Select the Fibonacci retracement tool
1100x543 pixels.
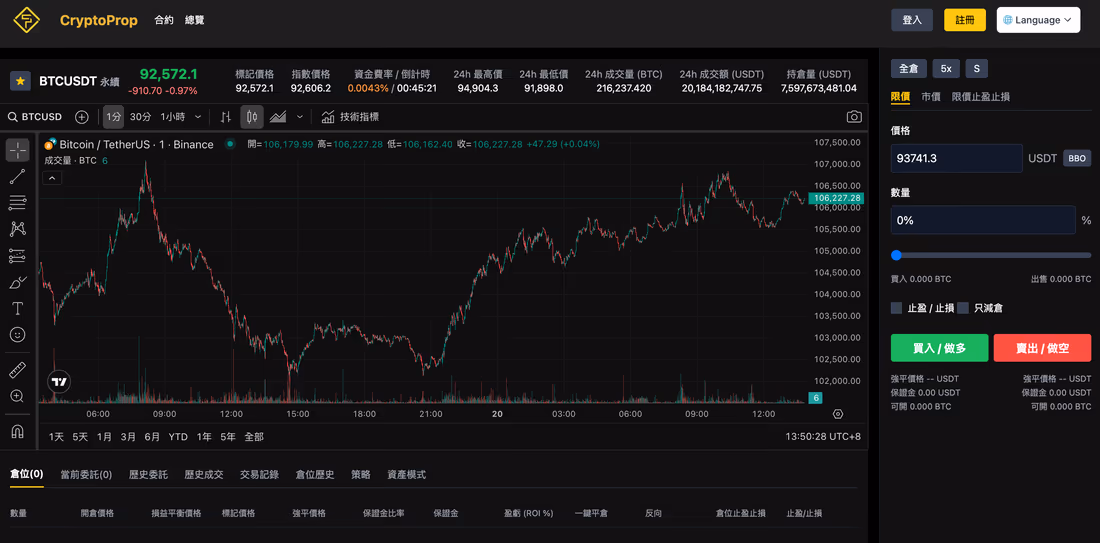point(18,203)
